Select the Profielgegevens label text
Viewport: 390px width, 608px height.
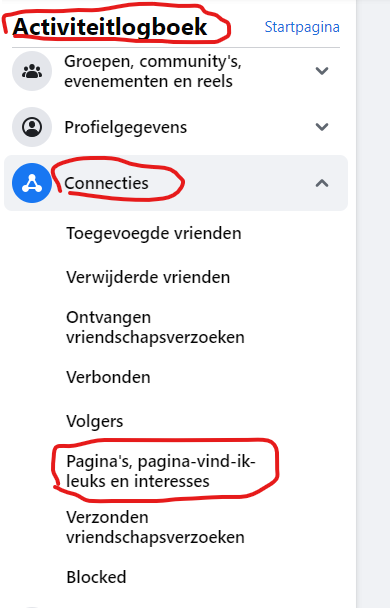click(x=126, y=127)
